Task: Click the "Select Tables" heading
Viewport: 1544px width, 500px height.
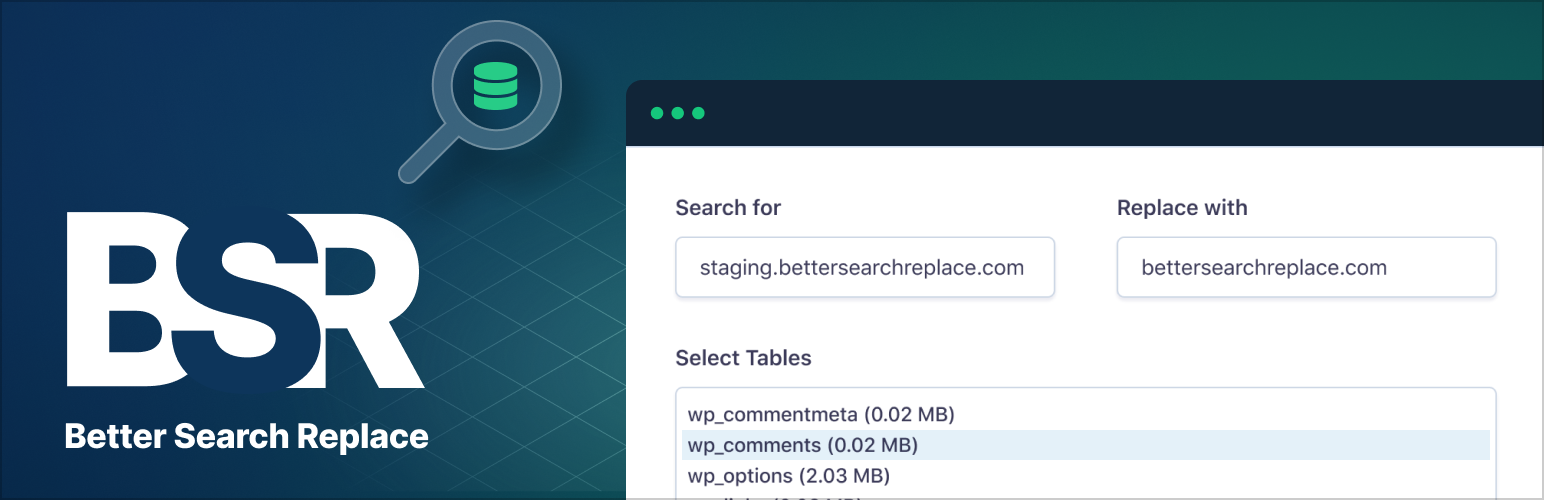Action: (743, 358)
